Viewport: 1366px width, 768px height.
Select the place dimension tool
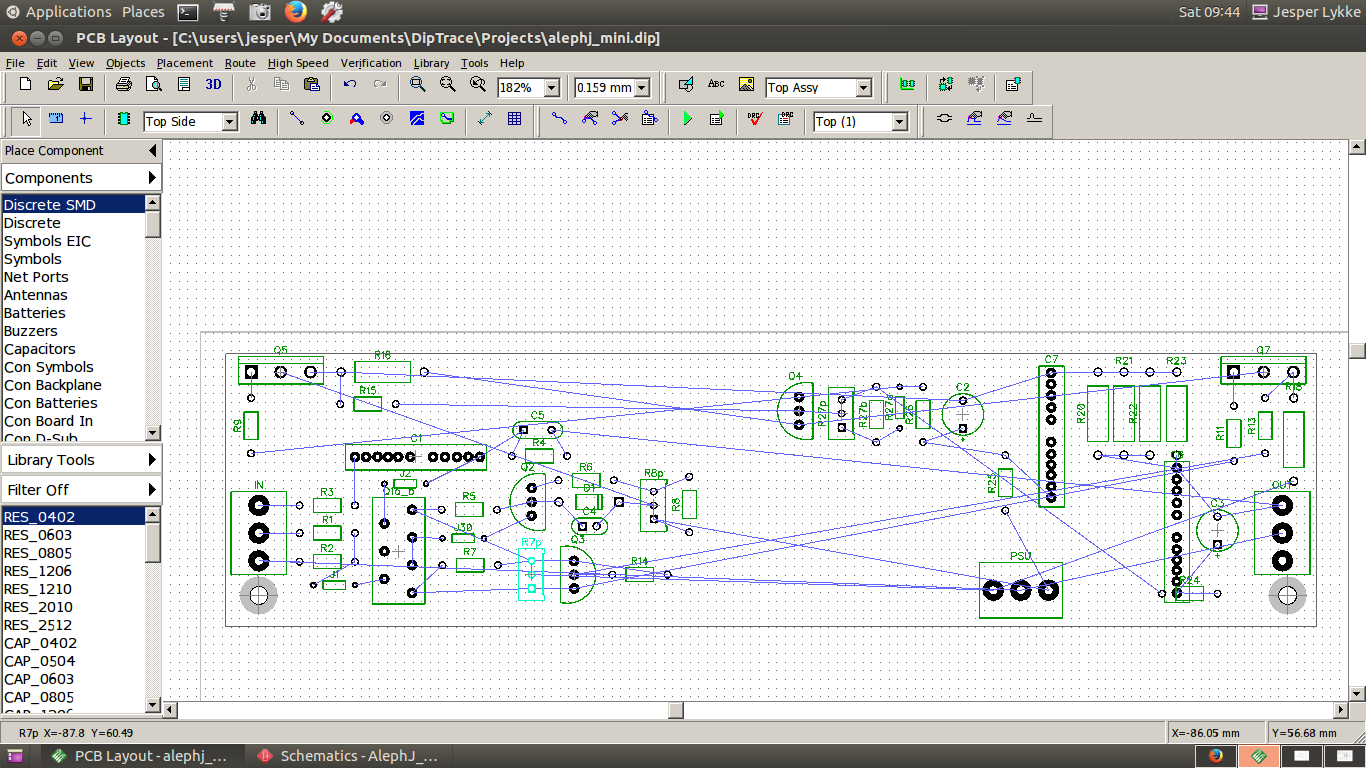tap(485, 119)
